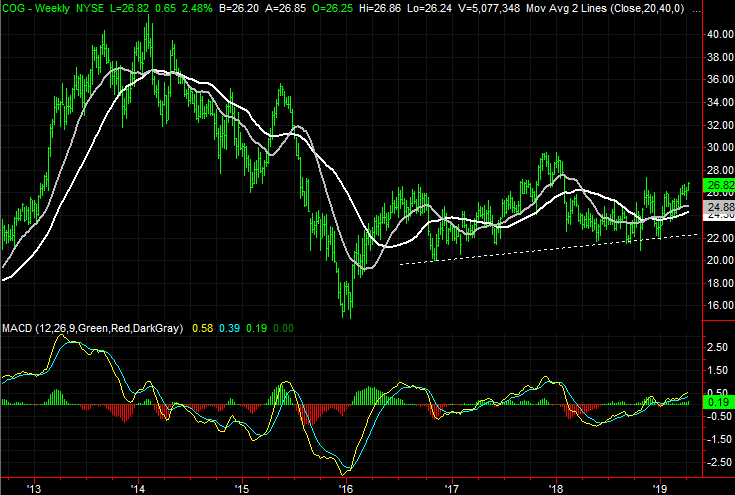Click the '19 year marker on time axis
The image size is (735, 495).
(660, 487)
